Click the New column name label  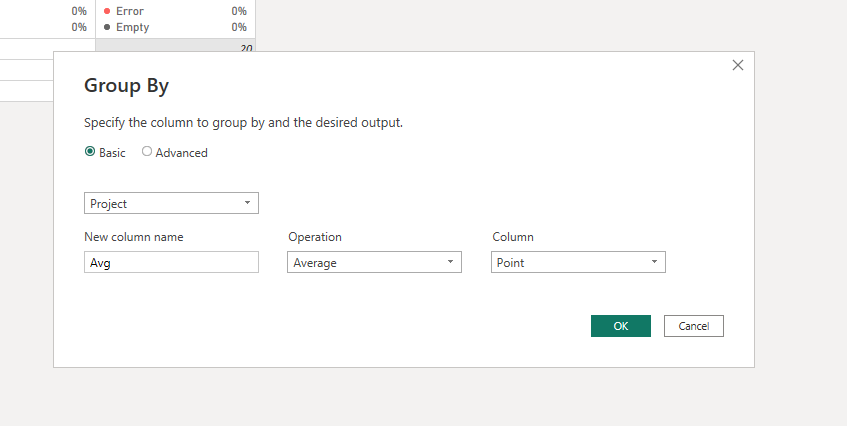coord(133,237)
